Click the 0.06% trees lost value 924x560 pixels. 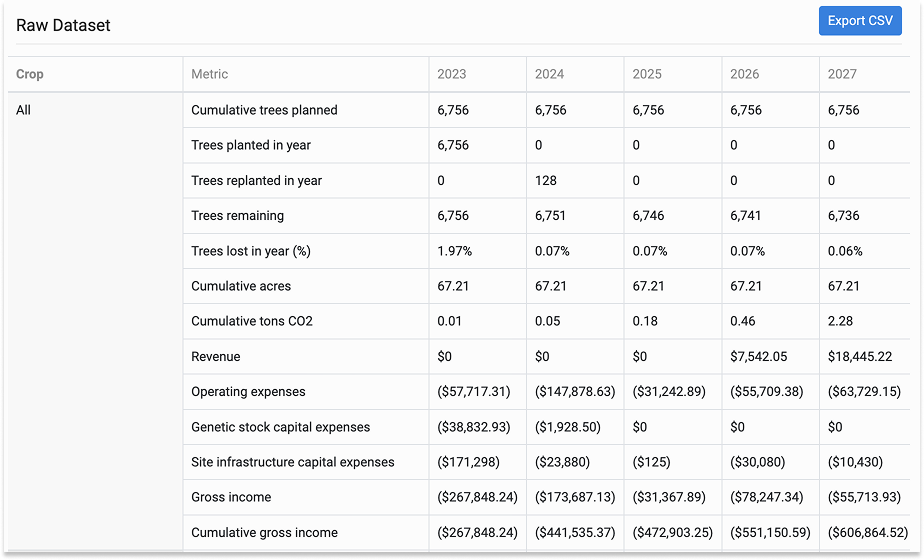point(845,251)
